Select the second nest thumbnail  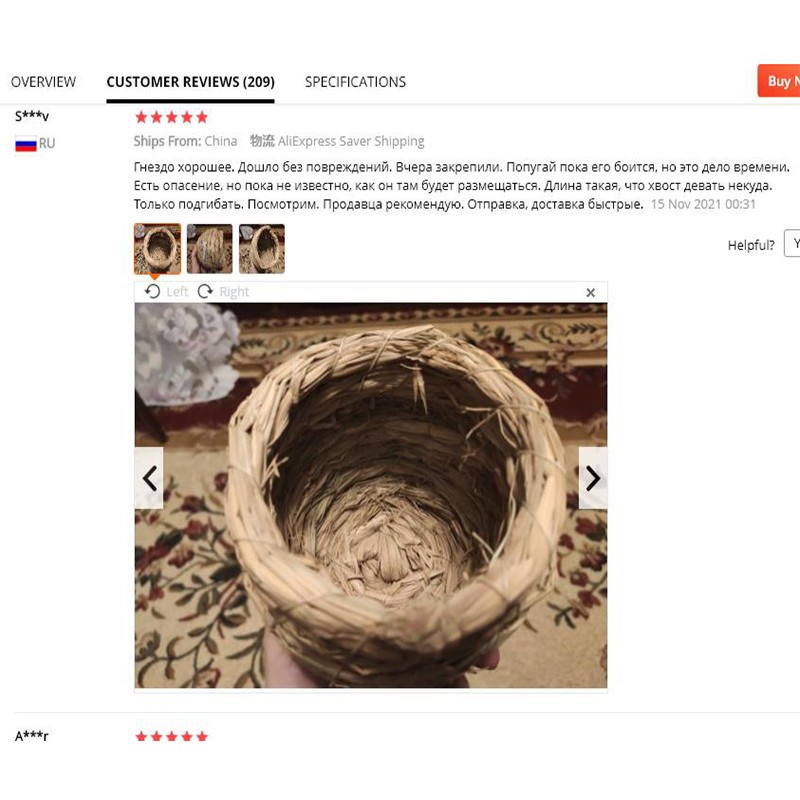tap(210, 249)
